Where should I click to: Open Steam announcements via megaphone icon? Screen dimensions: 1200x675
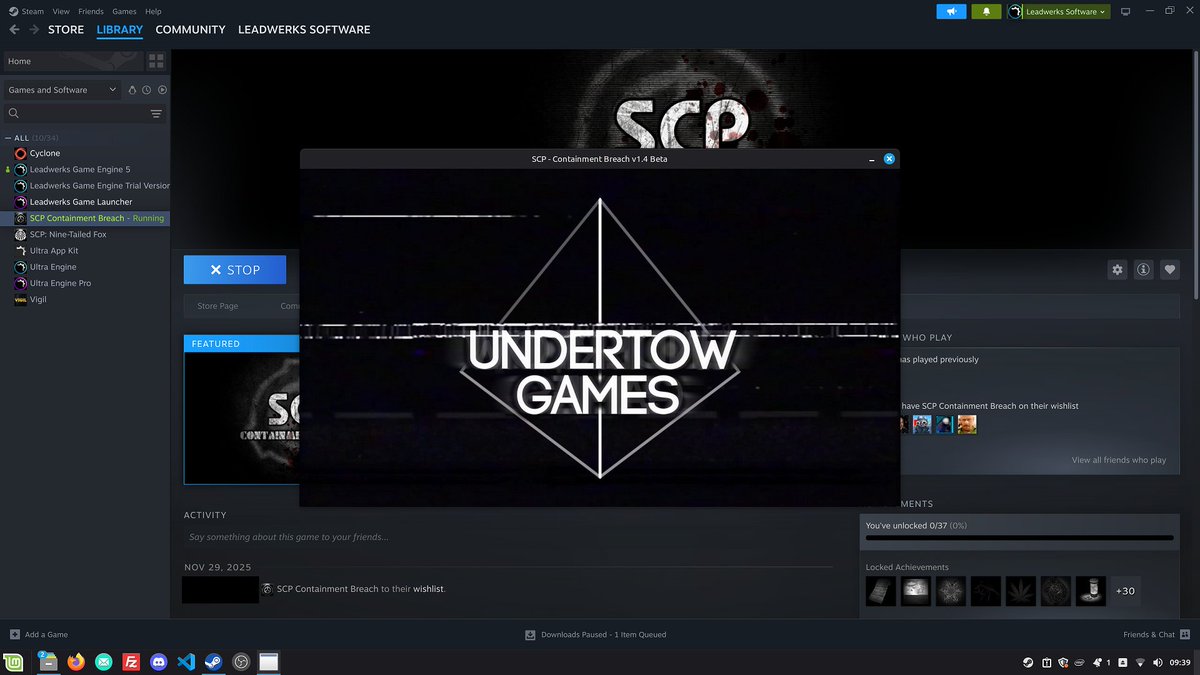click(x=950, y=11)
